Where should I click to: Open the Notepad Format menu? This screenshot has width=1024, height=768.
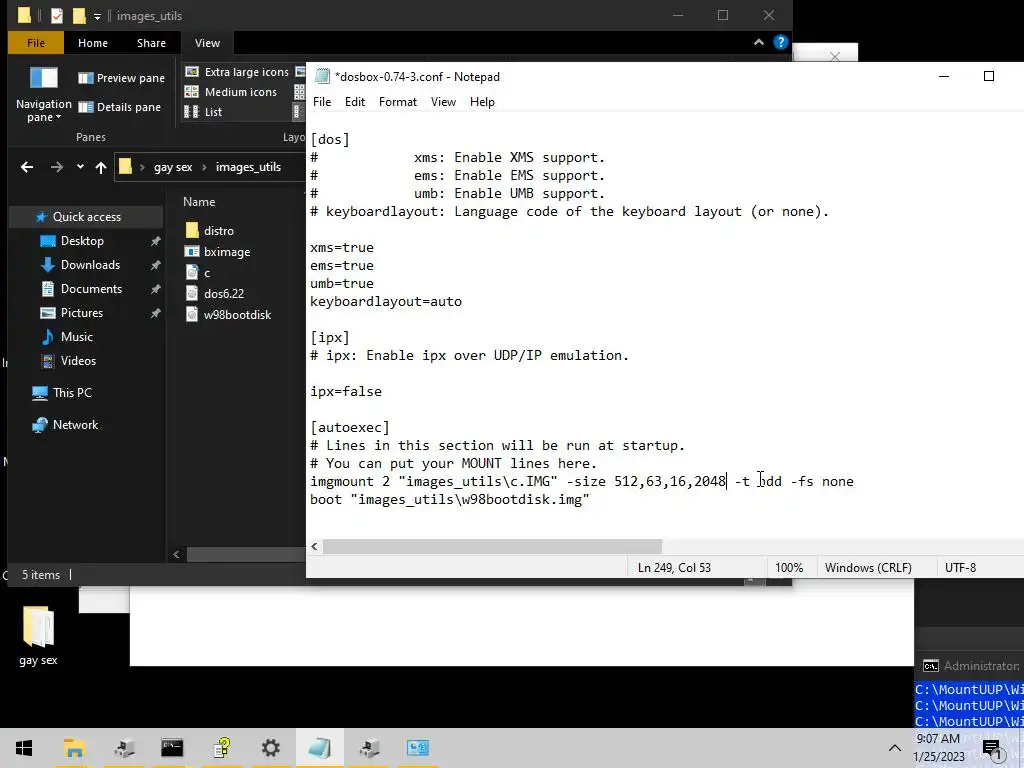(x=397, y=102)
